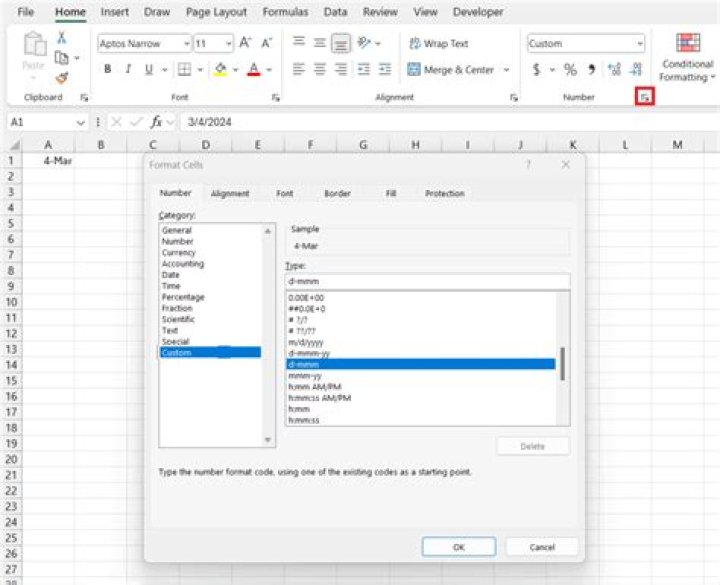Click OK in the Format Cells dialog
Image resolution: width=720 pixels, height=585 pixels.
458,547
